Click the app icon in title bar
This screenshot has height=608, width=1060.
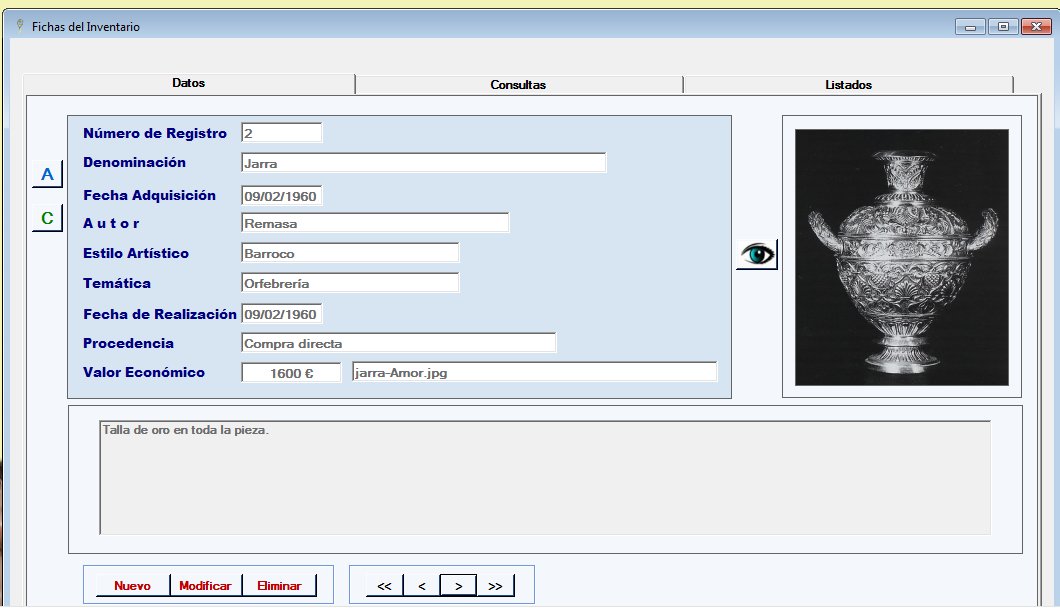20,26
